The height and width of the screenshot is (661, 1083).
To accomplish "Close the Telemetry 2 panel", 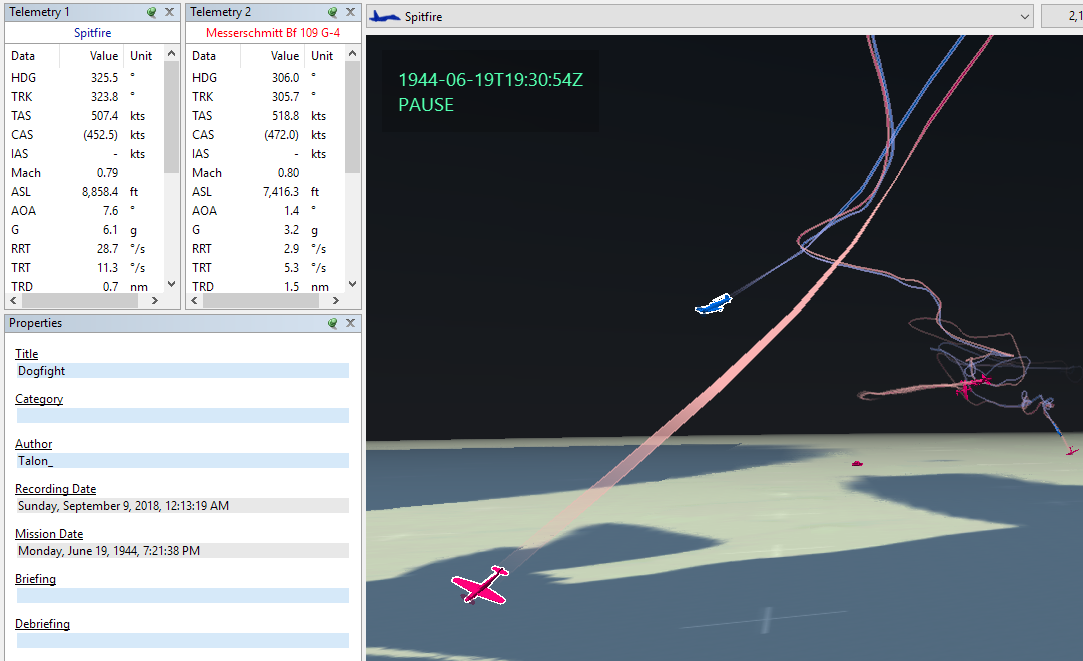I will [x=350, y=12].
